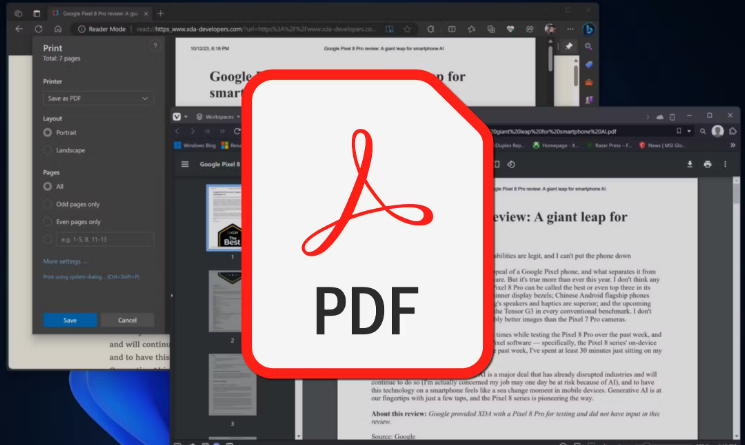
Task: Rotate the PDF with rotate icon
Action: [511, 164]
